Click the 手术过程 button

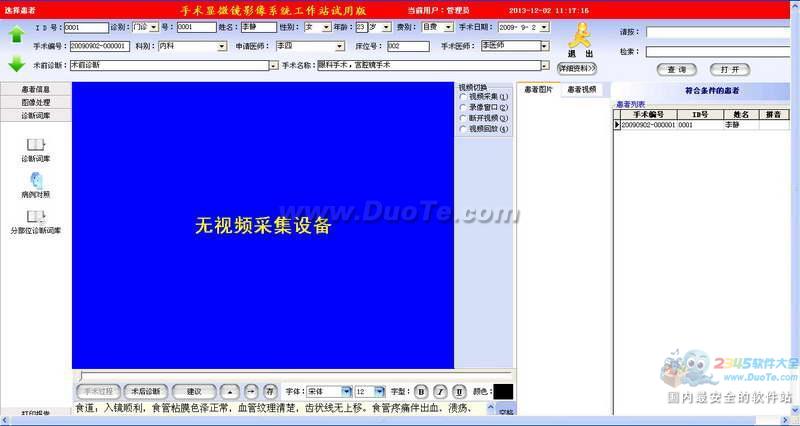tap(98, 392)
